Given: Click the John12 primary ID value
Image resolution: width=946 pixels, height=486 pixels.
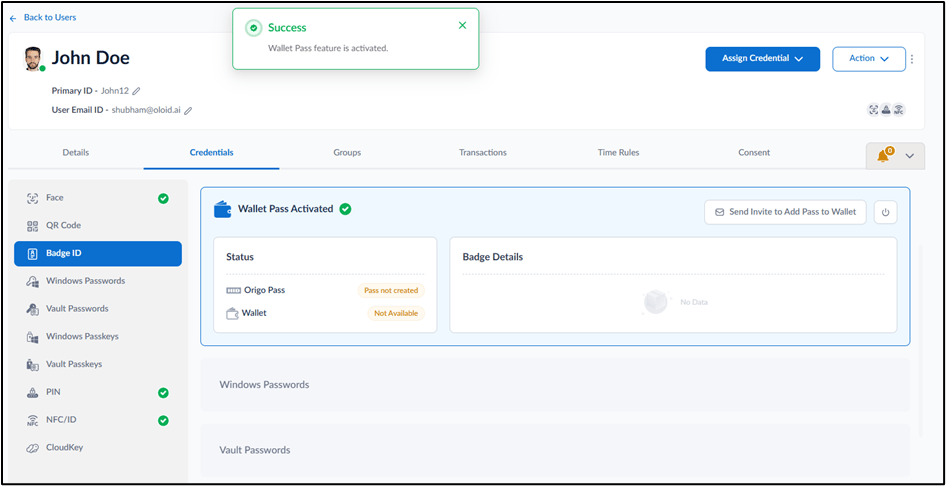Looking at the screenshot, I should point(115,91).
